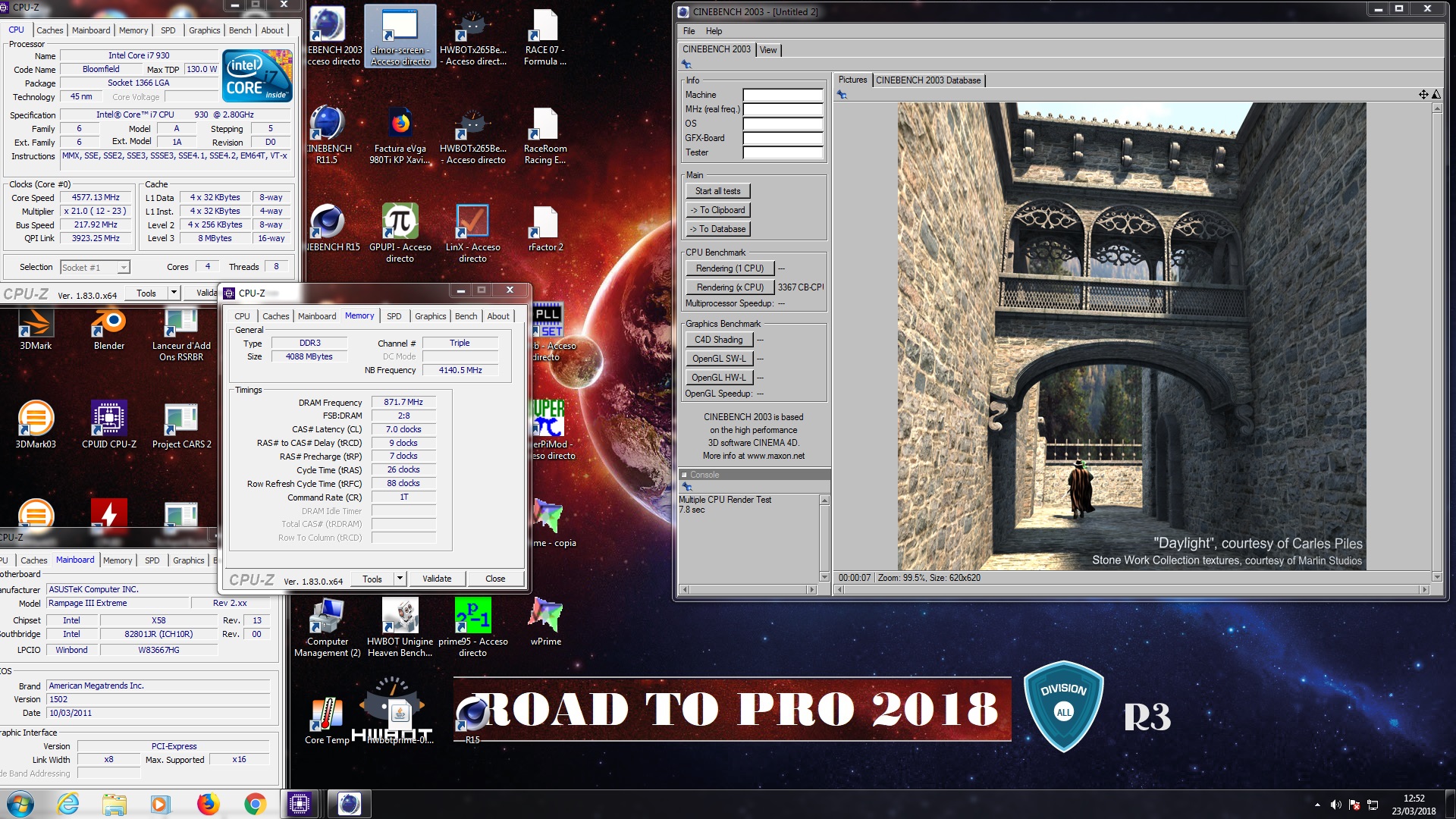This screenshot has width=1456, height=819.
Task: Click the MHz (real freq.) input field
Action: click(783, 109)
